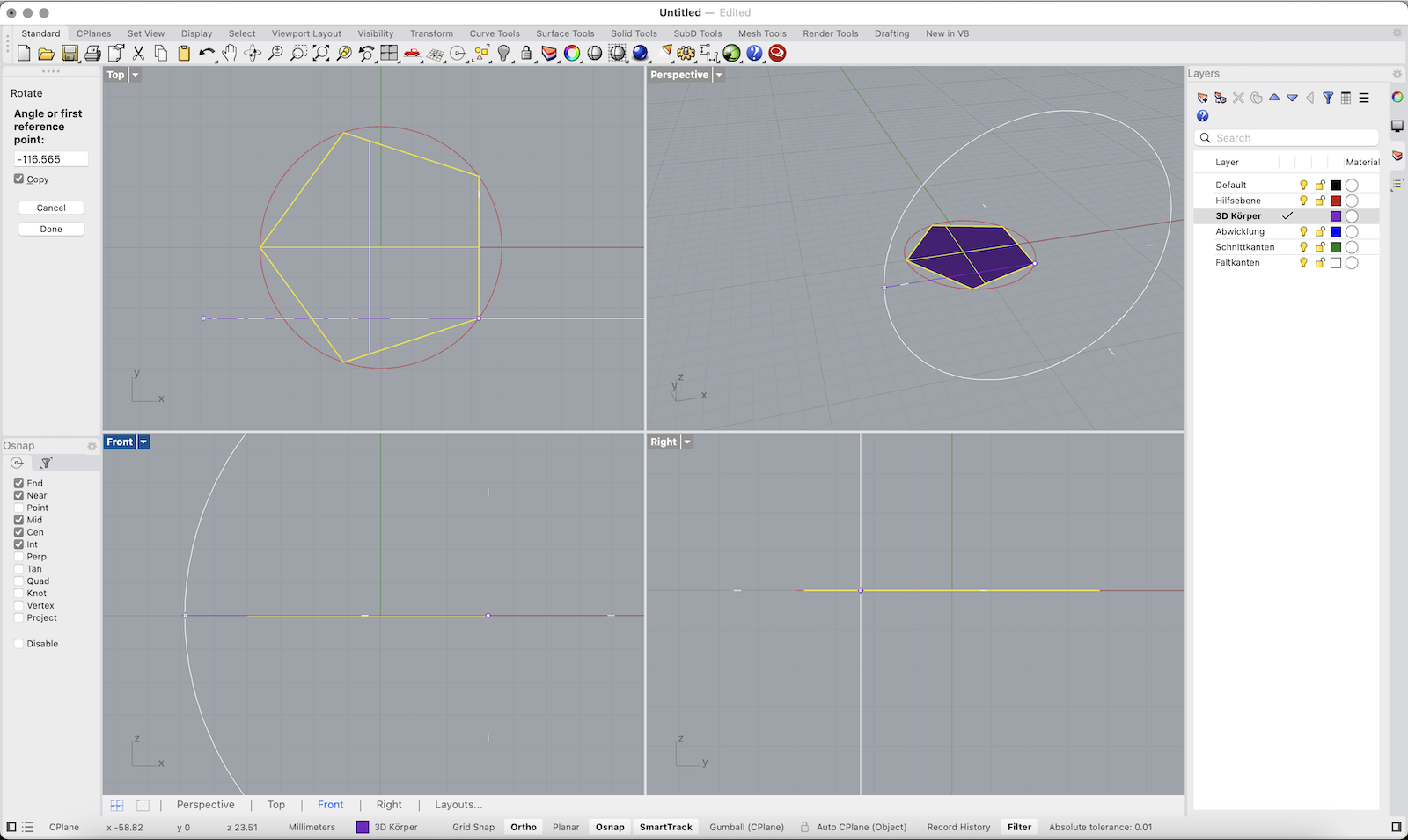Screen dimensions: 1408x840
Task: Click the Paste clipboard icon
Action: (184, 54)
